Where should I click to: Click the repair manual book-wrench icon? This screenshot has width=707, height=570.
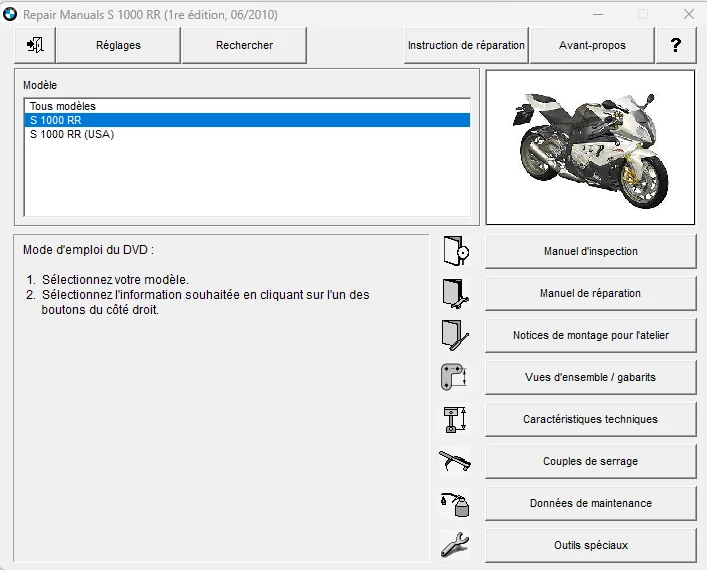pyautogui.click(x=455, y=294)
